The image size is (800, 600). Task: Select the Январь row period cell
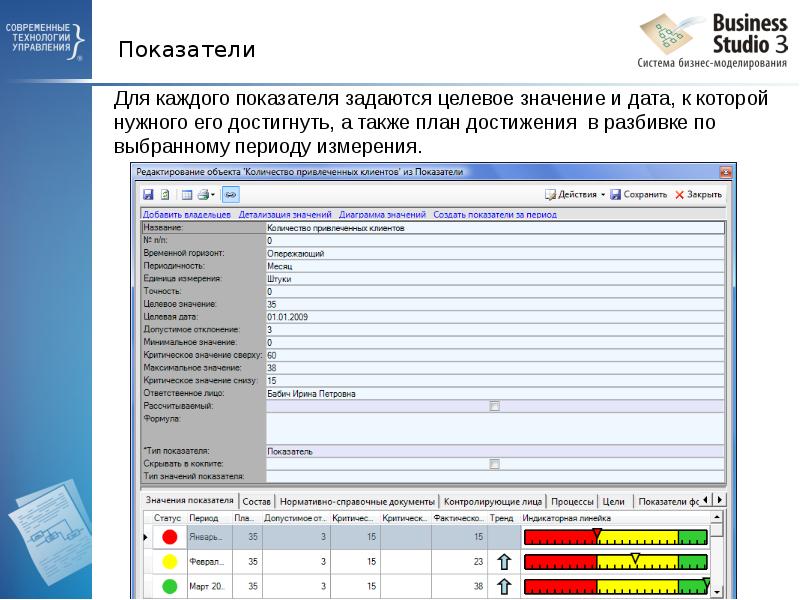pyautogui.click(x=209, y=537)
